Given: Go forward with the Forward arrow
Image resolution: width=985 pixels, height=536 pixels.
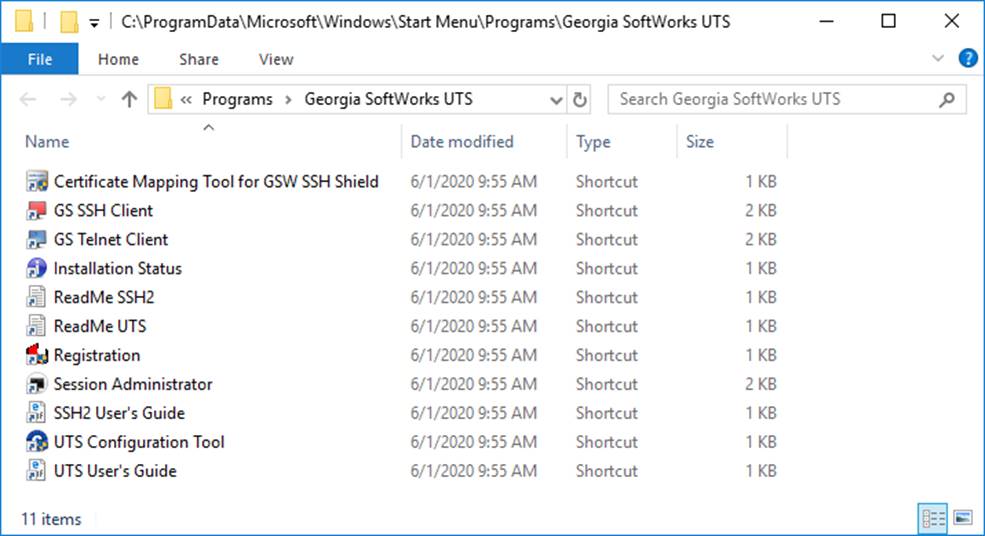Looking at the screenshot, I should click(x=68, y=99).
